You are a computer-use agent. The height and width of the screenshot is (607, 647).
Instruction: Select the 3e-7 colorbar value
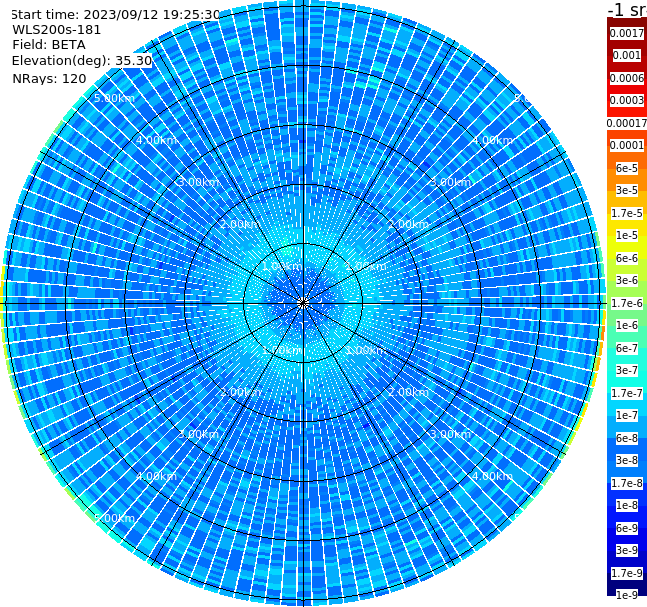(627, 370)
